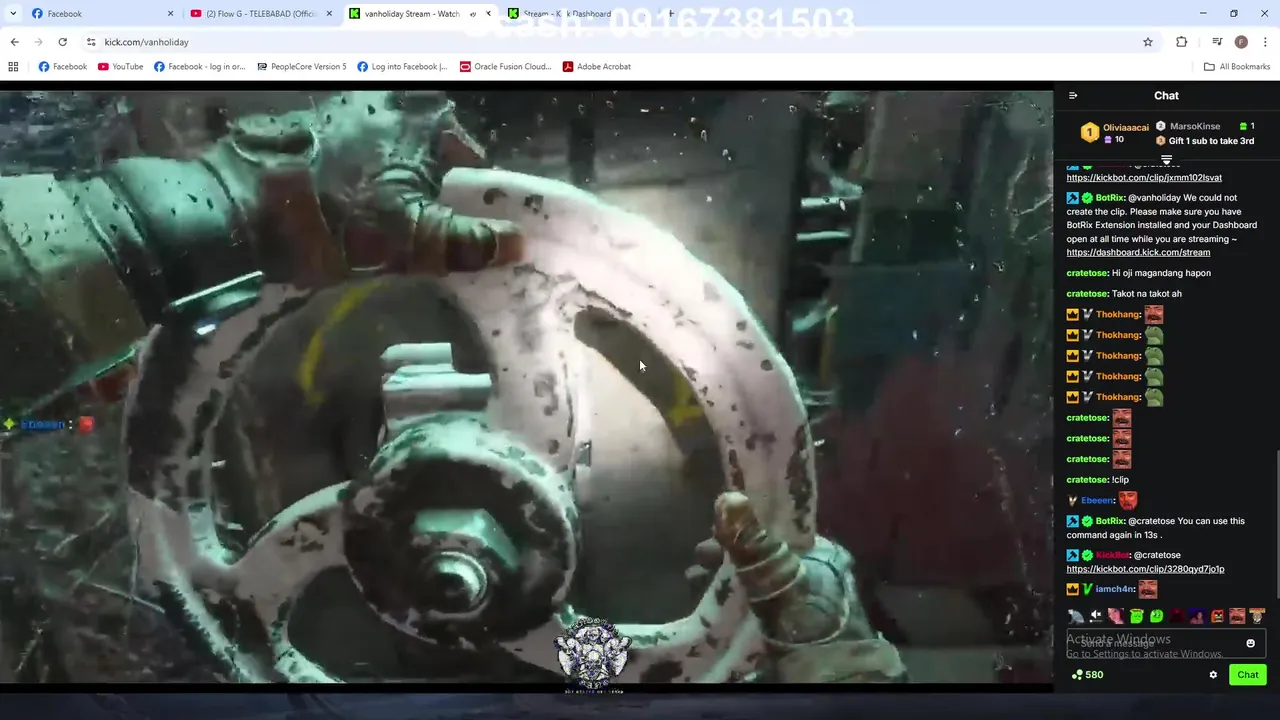Screen dimensions: 1280x720
Task: Bookmark this page with the star icon
Action: point(1148,42)
